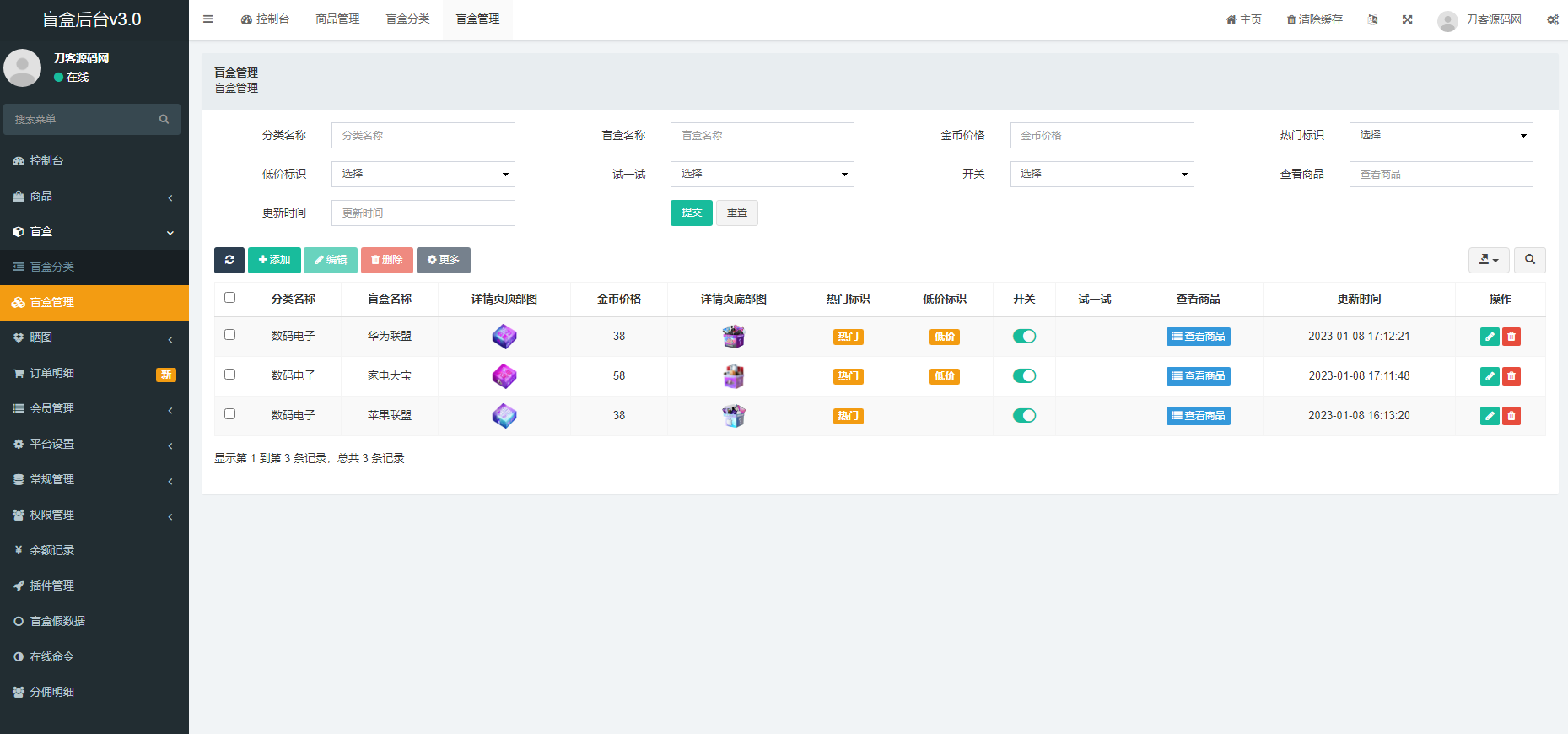Open the 热门标识 select dropdown

1441,135
